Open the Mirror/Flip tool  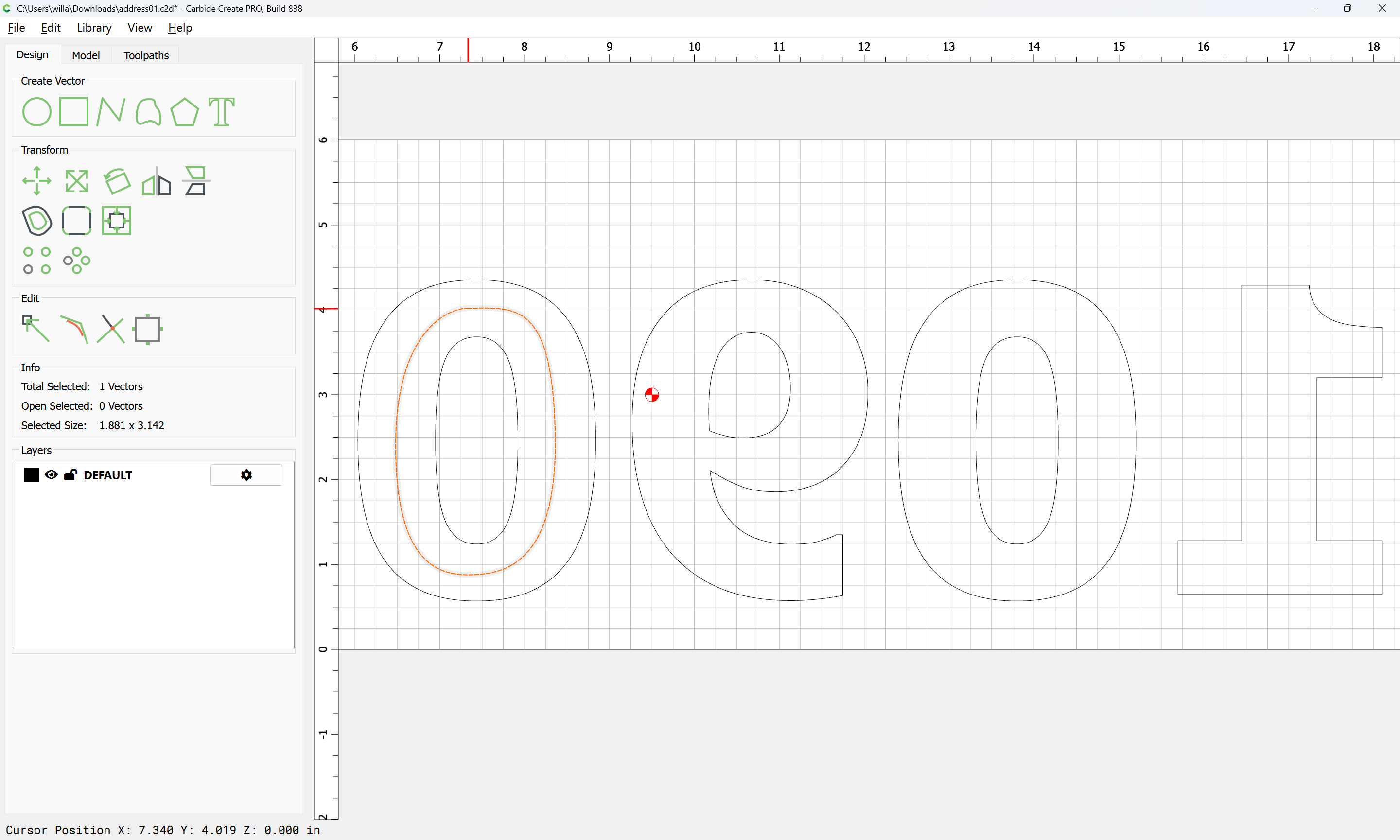156,181
